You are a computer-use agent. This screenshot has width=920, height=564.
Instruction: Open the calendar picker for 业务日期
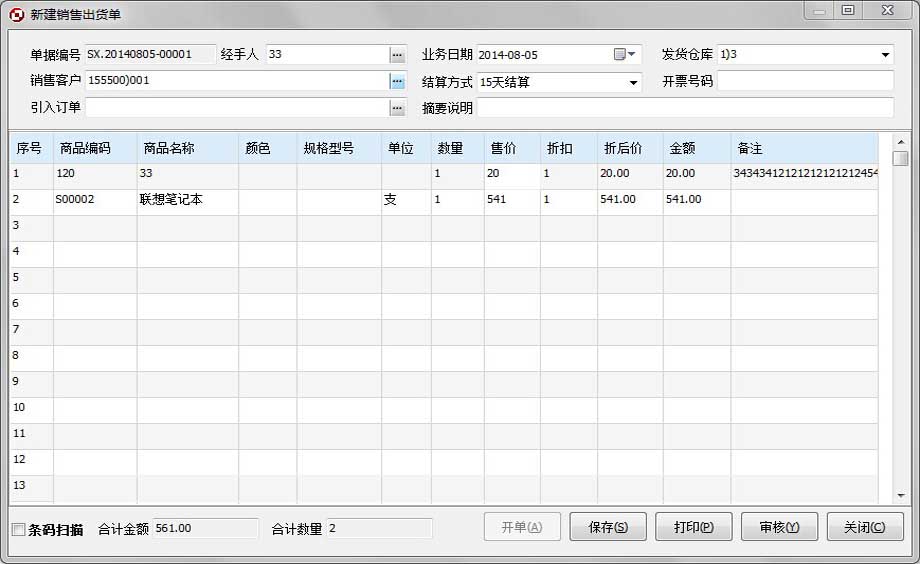pos(624,55)
